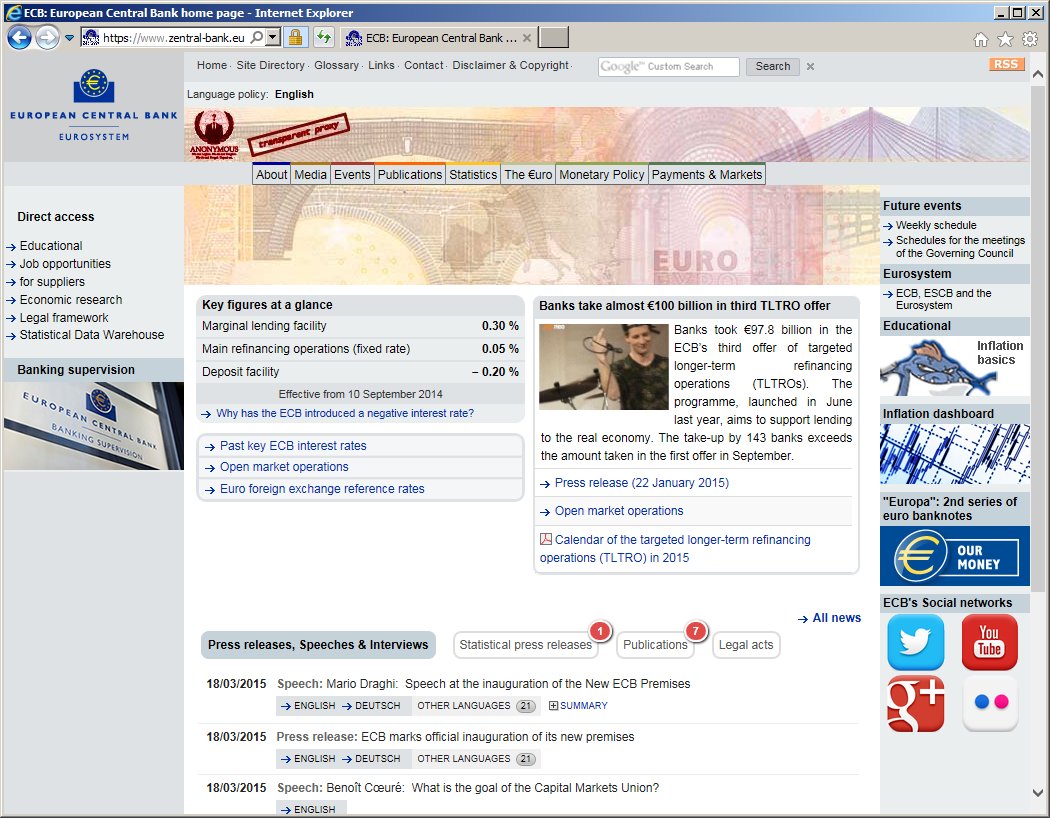1050x818 pixels.
Task: Open the address bar dropdown arrow
Action: tap(273, 38)
